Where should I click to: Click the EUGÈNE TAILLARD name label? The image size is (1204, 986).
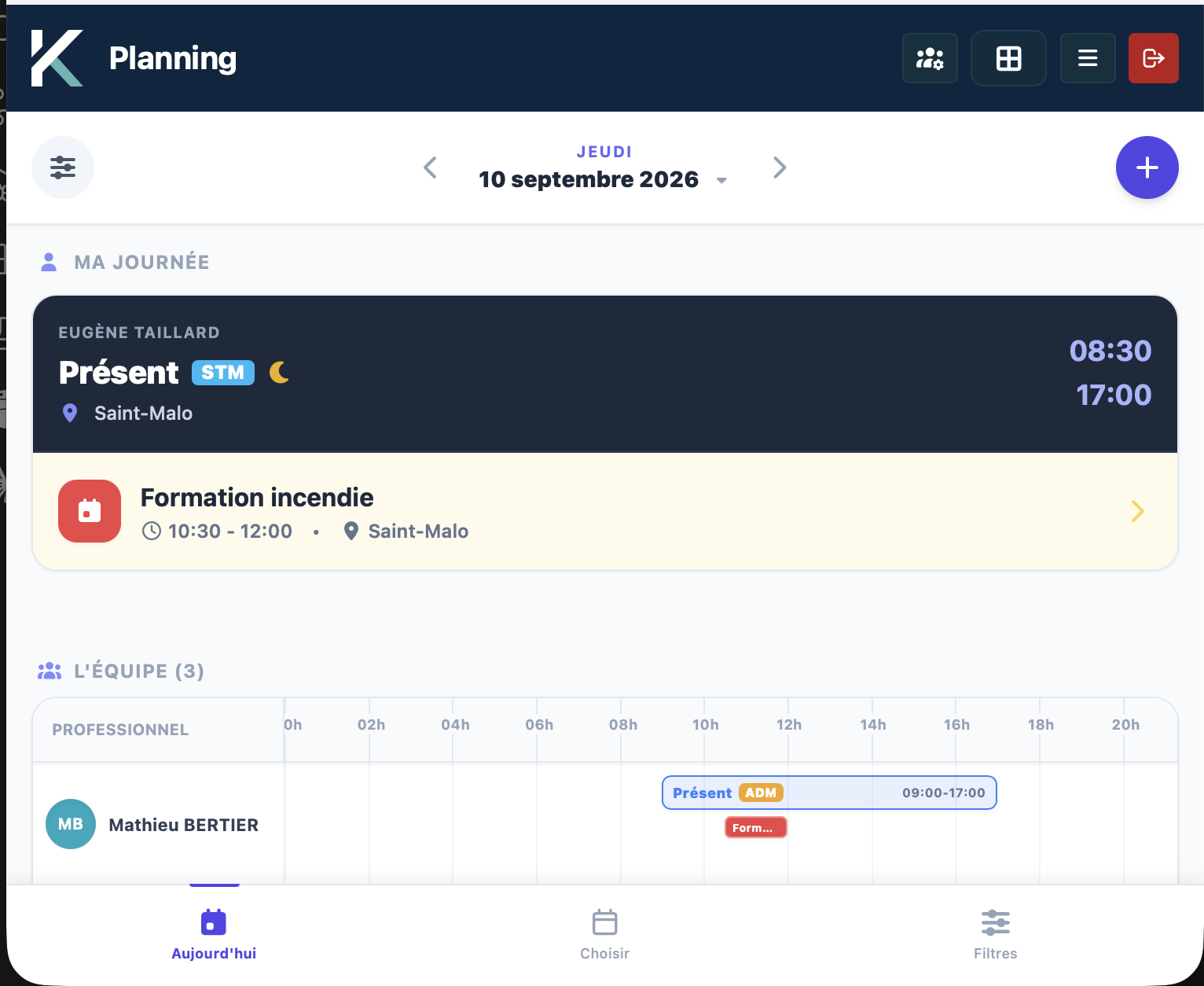click(139, 333)
